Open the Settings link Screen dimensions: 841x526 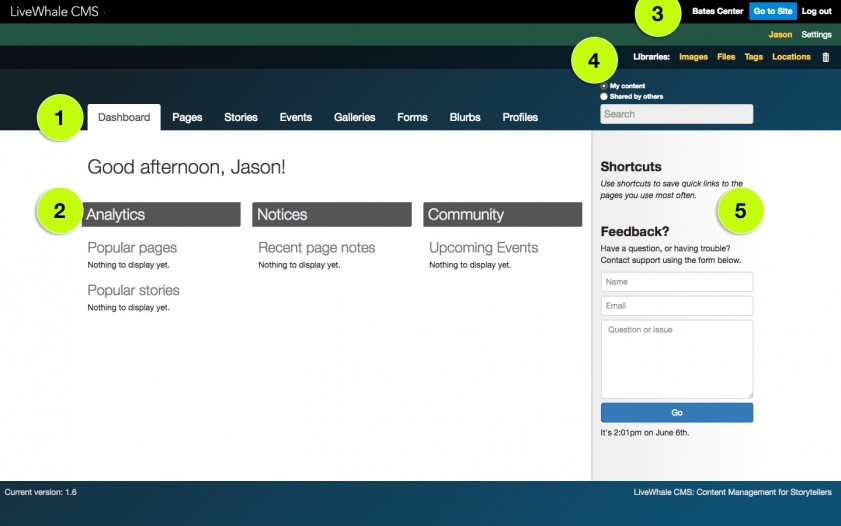click(816, 34)
